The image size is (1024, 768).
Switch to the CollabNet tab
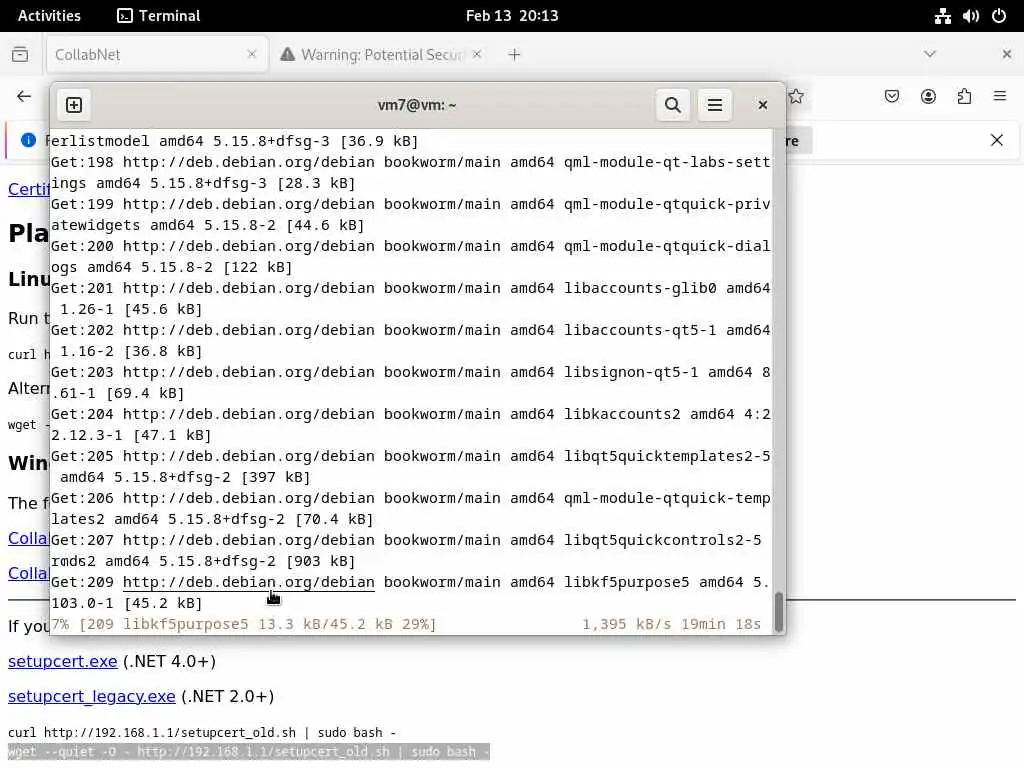click(157, 55)
